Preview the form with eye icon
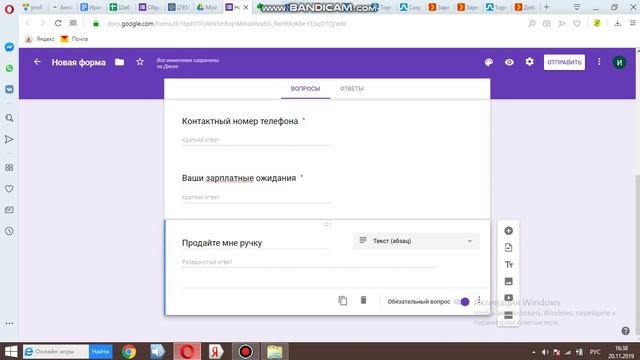This screenshot has height=360, width=640. (509, 62)
